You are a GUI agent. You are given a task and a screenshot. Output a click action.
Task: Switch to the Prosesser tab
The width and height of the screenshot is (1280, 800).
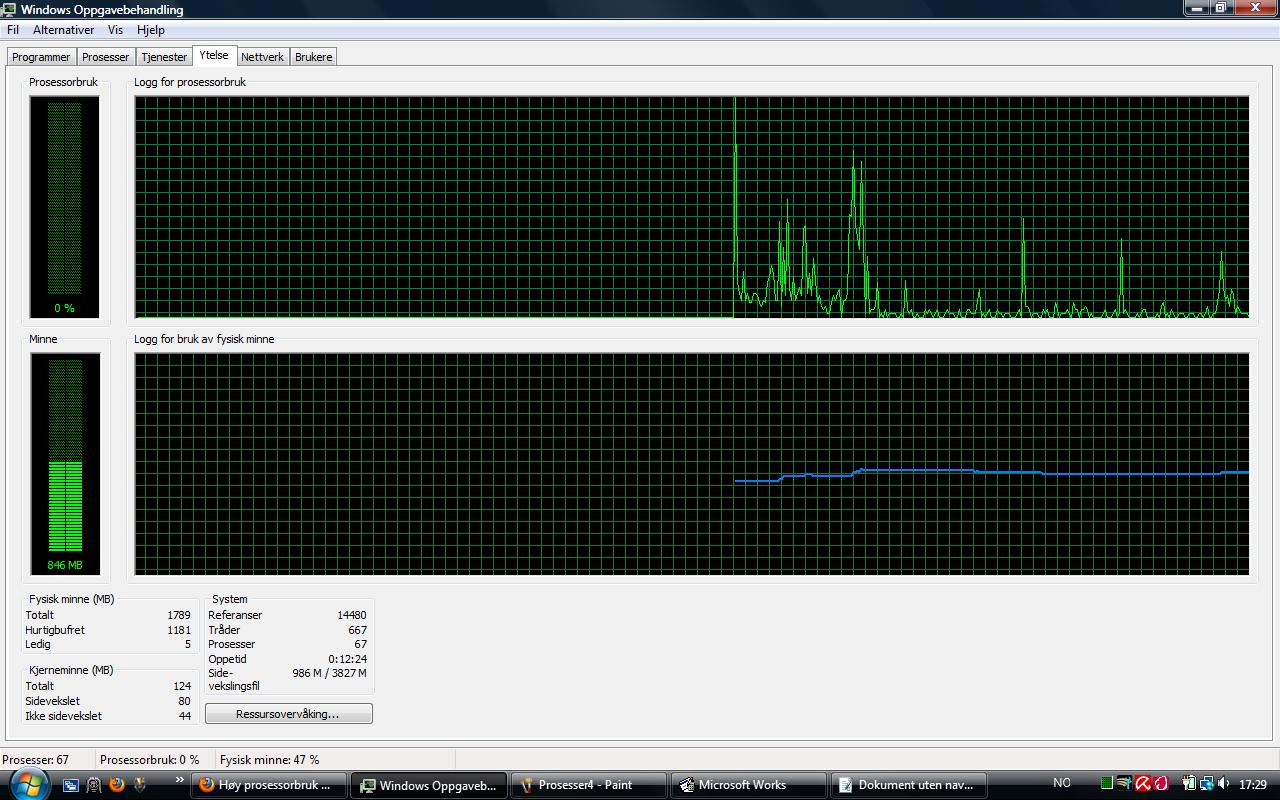[106, 57]
